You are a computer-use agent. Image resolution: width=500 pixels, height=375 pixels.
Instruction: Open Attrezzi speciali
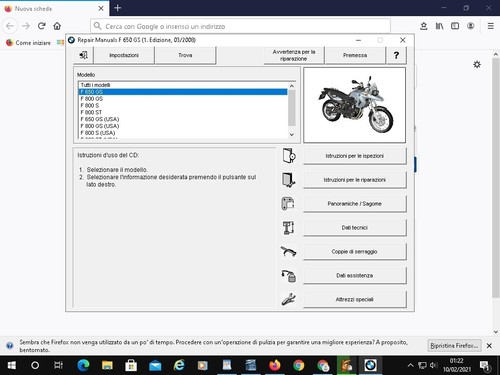(355, 299)
